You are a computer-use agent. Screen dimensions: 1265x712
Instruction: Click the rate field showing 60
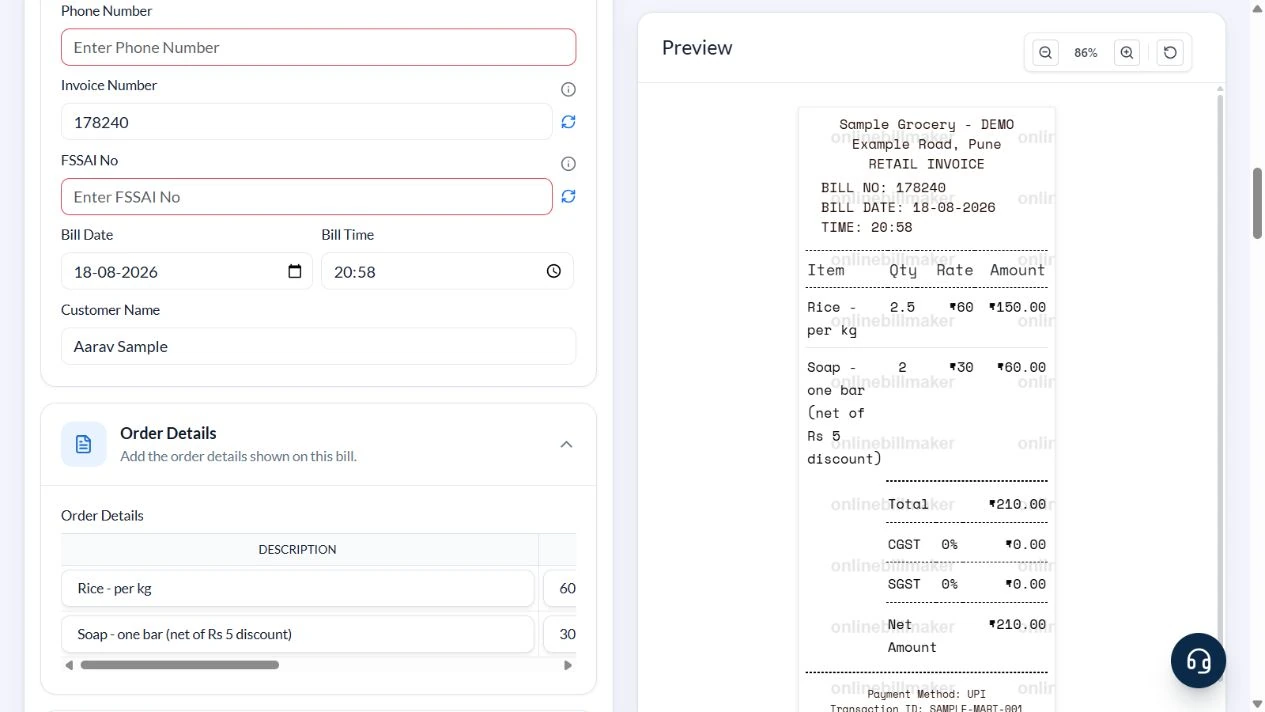[x=561, y=588]
